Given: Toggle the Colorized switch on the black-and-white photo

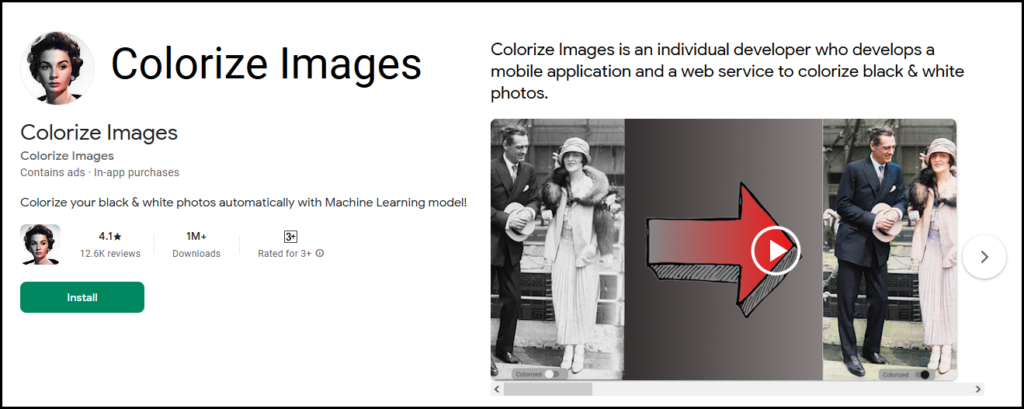Looking at the screenshot, I should point(552,374).
